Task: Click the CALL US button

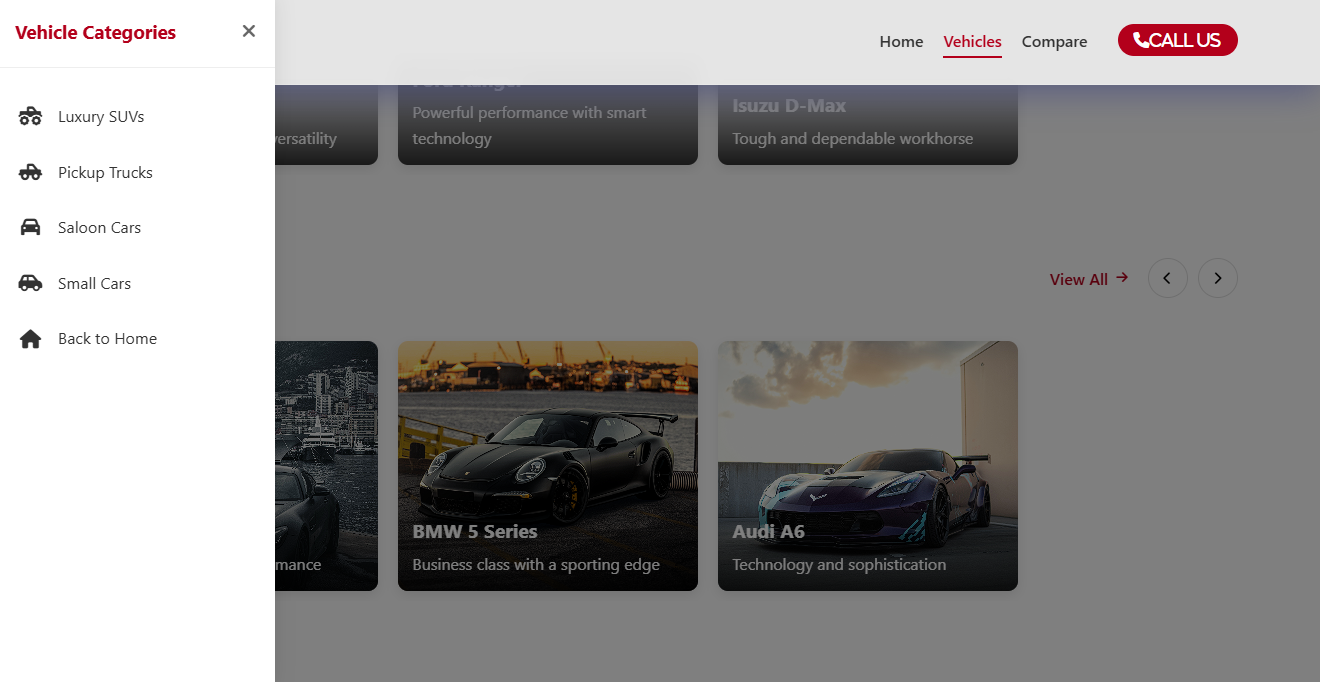Action: [x=1178, y=40]
